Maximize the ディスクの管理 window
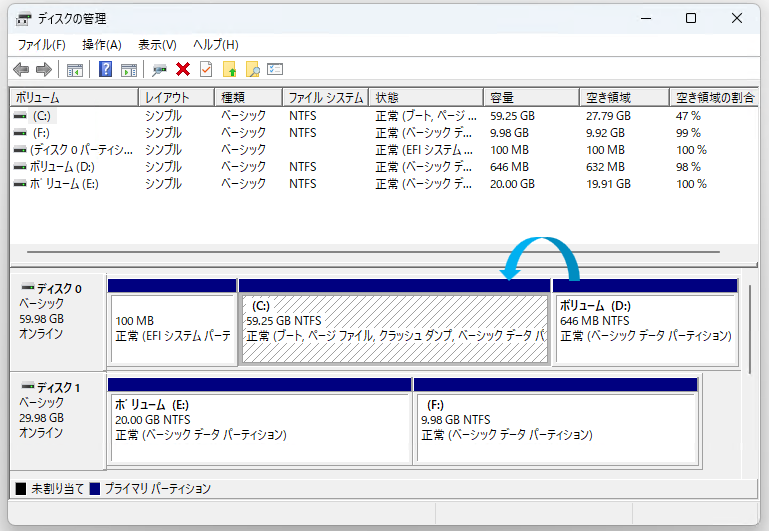 tap(691, 19)
